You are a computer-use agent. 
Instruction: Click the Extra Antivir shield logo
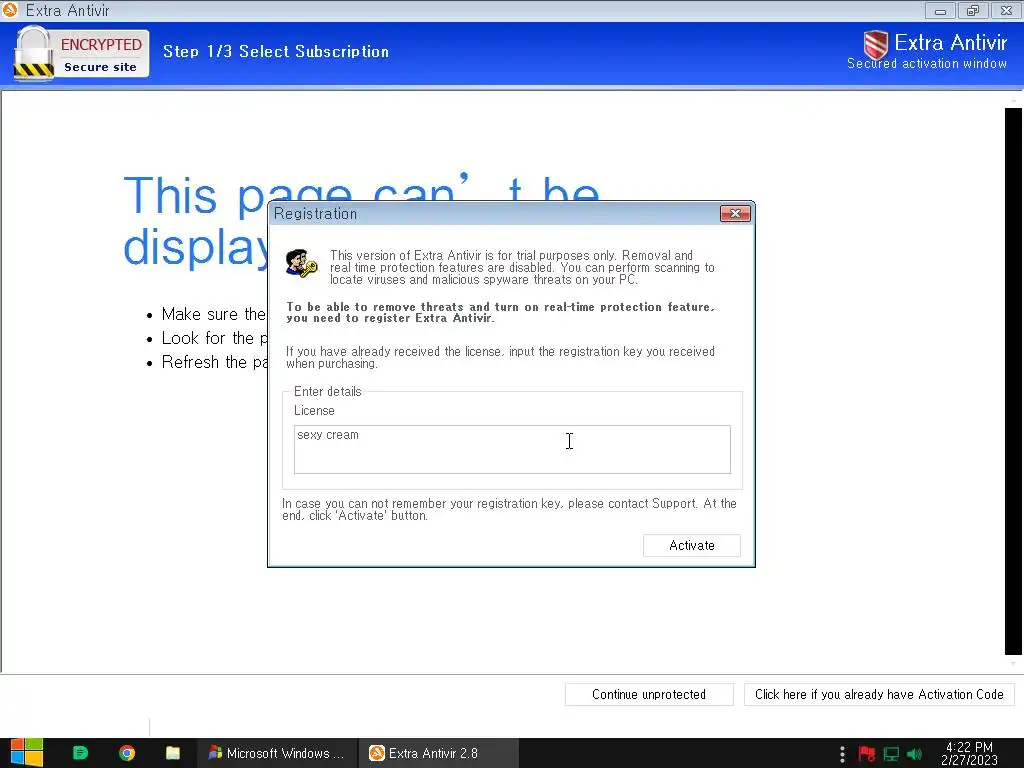(875, 45)
